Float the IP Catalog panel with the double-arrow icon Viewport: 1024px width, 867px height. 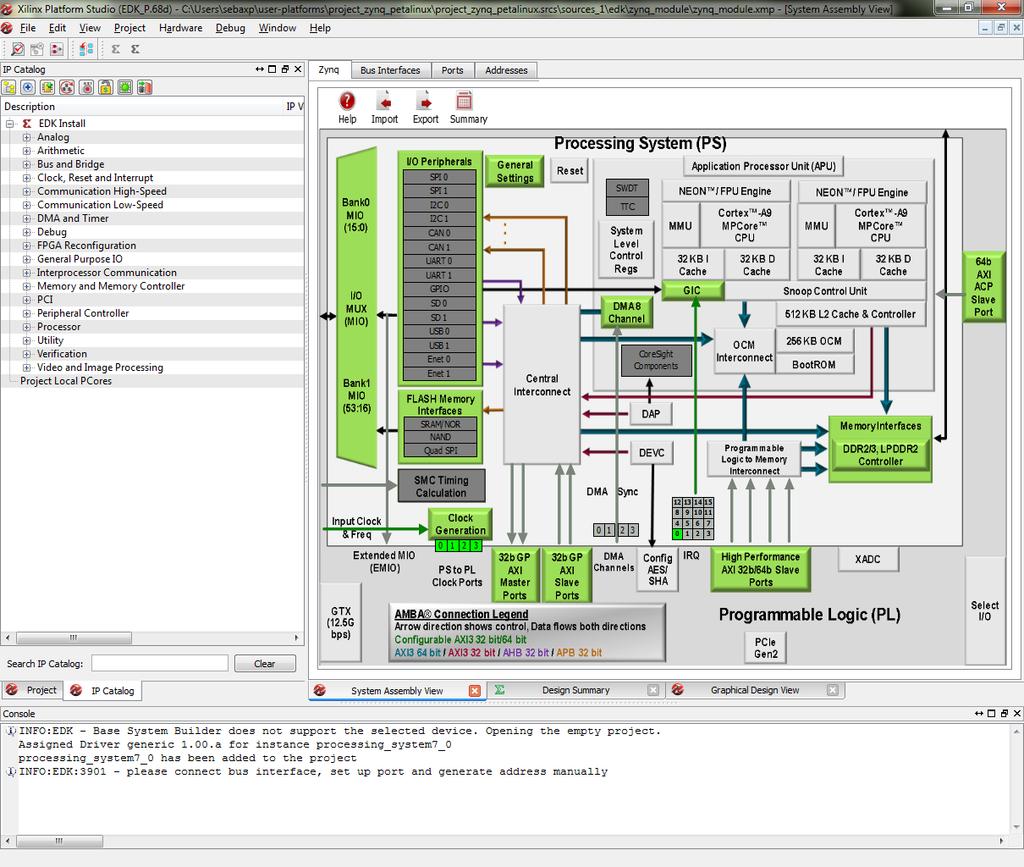pos(260,69)
